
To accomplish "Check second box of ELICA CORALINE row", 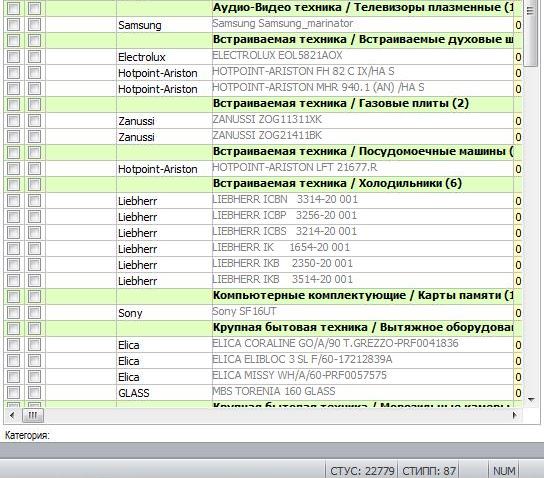I will point(34,344).
